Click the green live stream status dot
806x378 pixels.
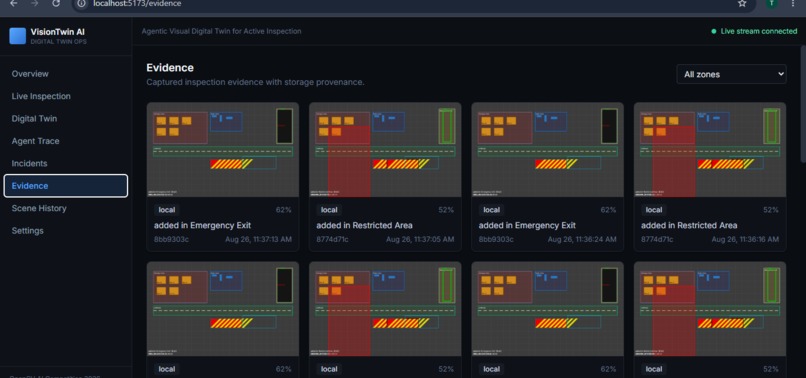point(713,31)
